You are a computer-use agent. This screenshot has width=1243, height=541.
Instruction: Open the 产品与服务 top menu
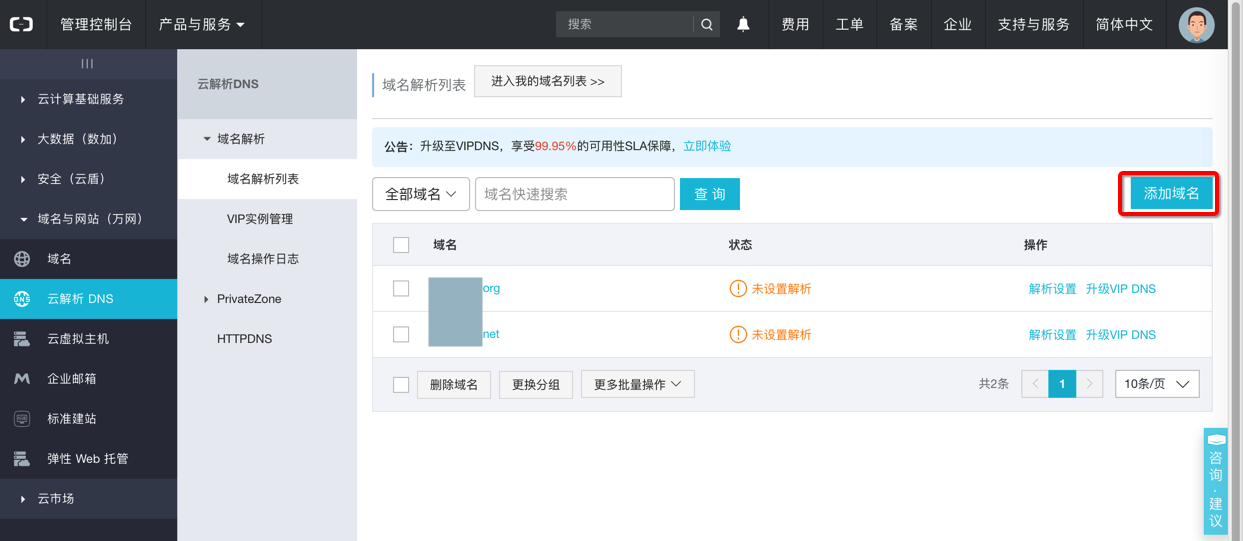201,24
